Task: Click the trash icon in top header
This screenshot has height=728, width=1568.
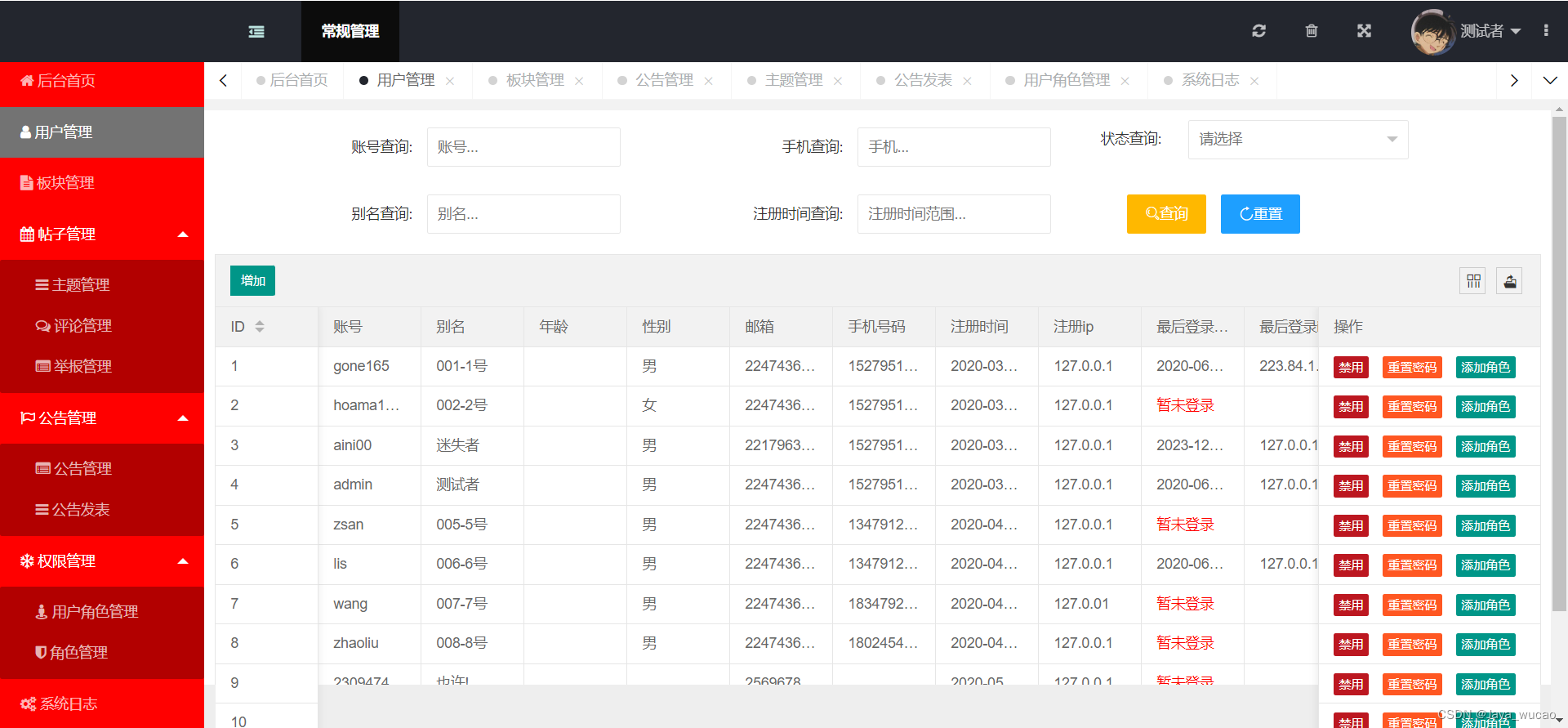Action: click(1312, 31)
